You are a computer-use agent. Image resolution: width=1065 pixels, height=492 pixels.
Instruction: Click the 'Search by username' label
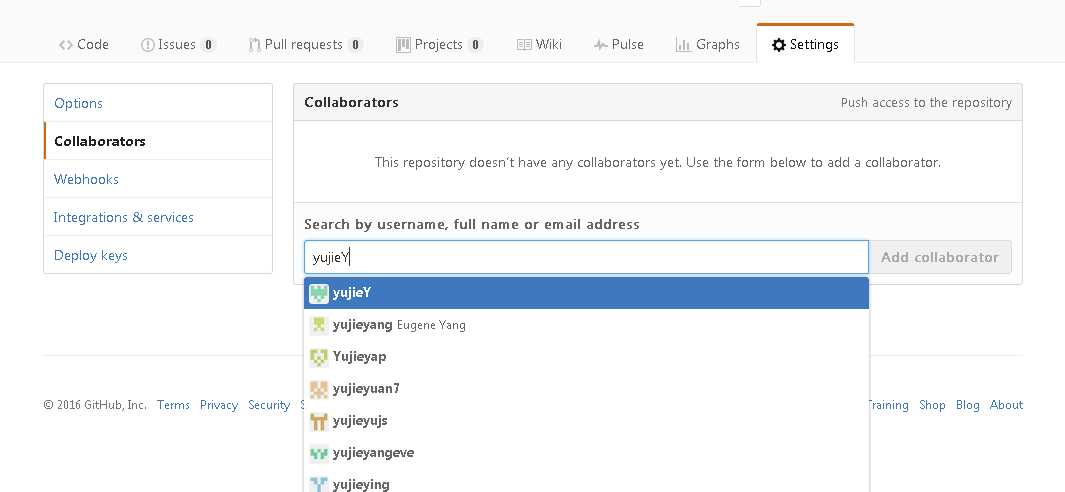pos(472,224)
